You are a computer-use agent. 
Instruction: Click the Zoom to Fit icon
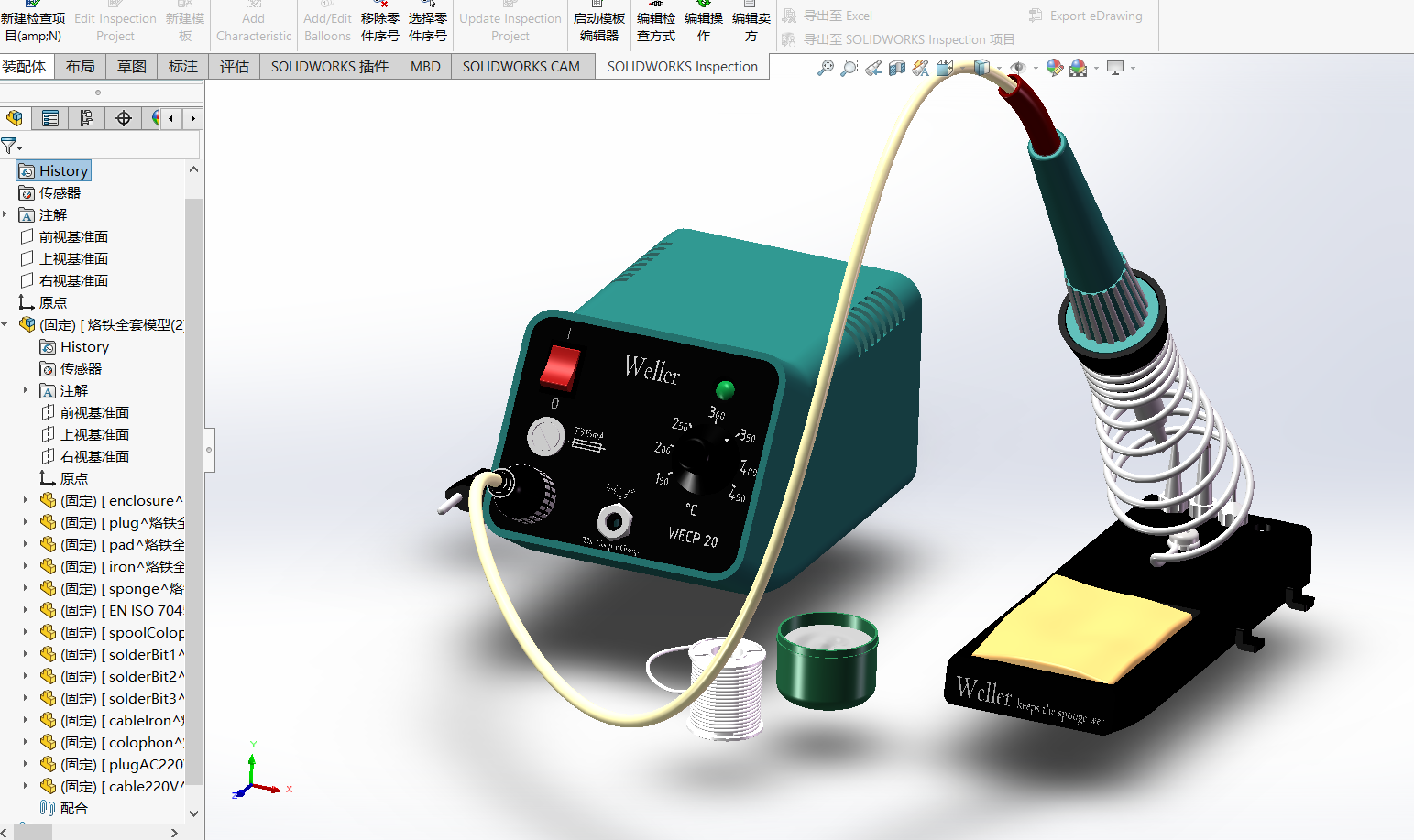826,68
